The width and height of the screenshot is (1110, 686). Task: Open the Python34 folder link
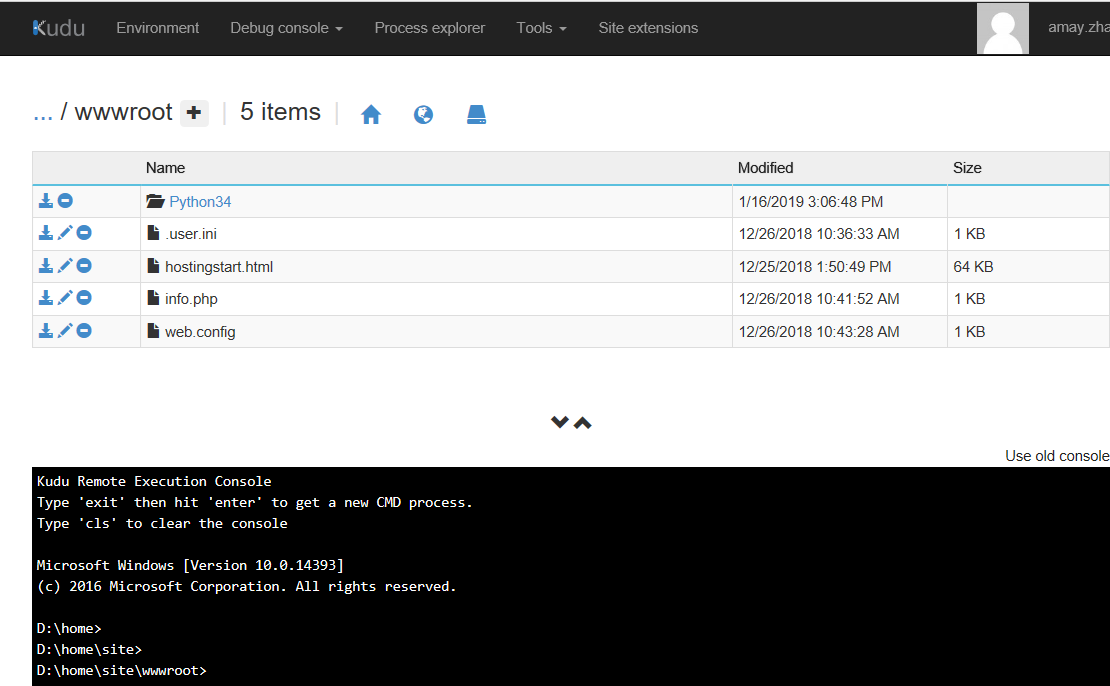(x=200, y=202)
